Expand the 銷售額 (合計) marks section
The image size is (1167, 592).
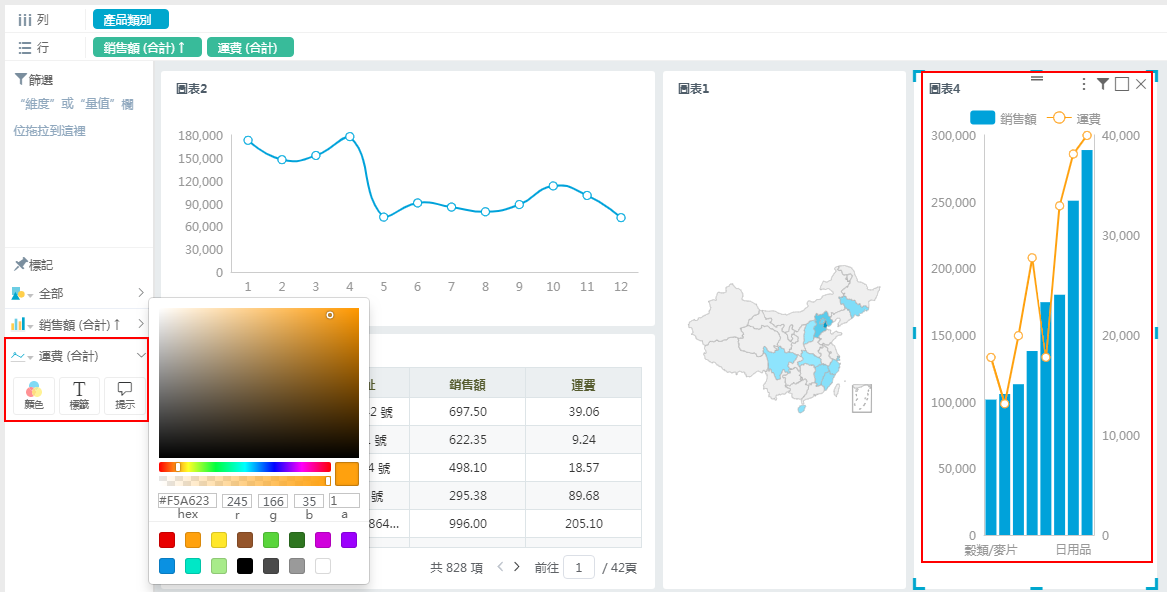pos(141,324)
